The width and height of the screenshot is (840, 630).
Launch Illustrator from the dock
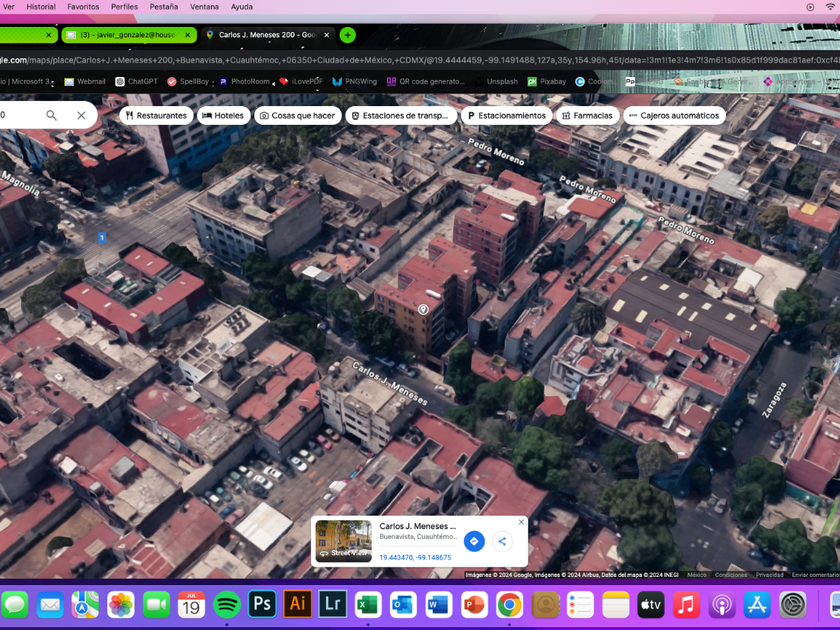point(297,604)
